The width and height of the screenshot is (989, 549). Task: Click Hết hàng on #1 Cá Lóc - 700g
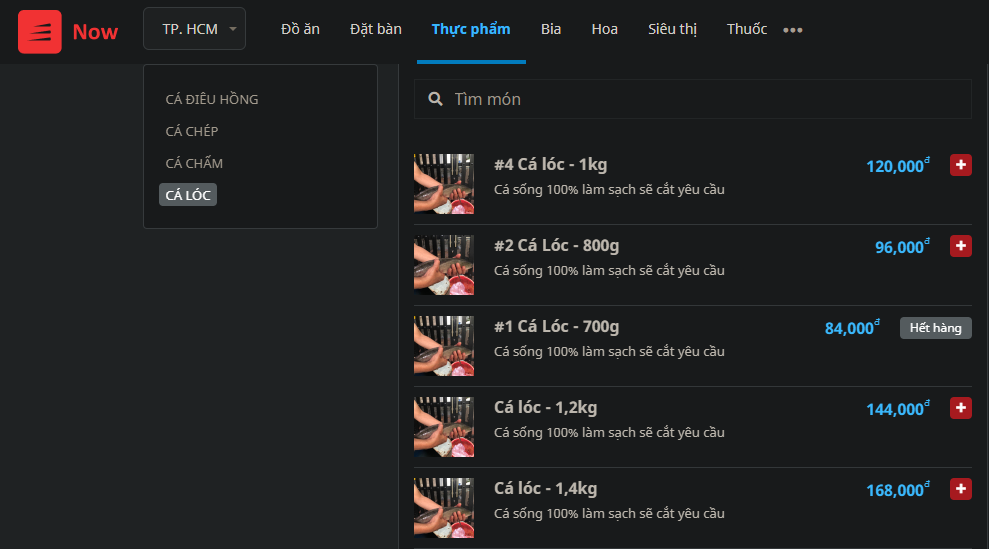click(x=935, y=328)
